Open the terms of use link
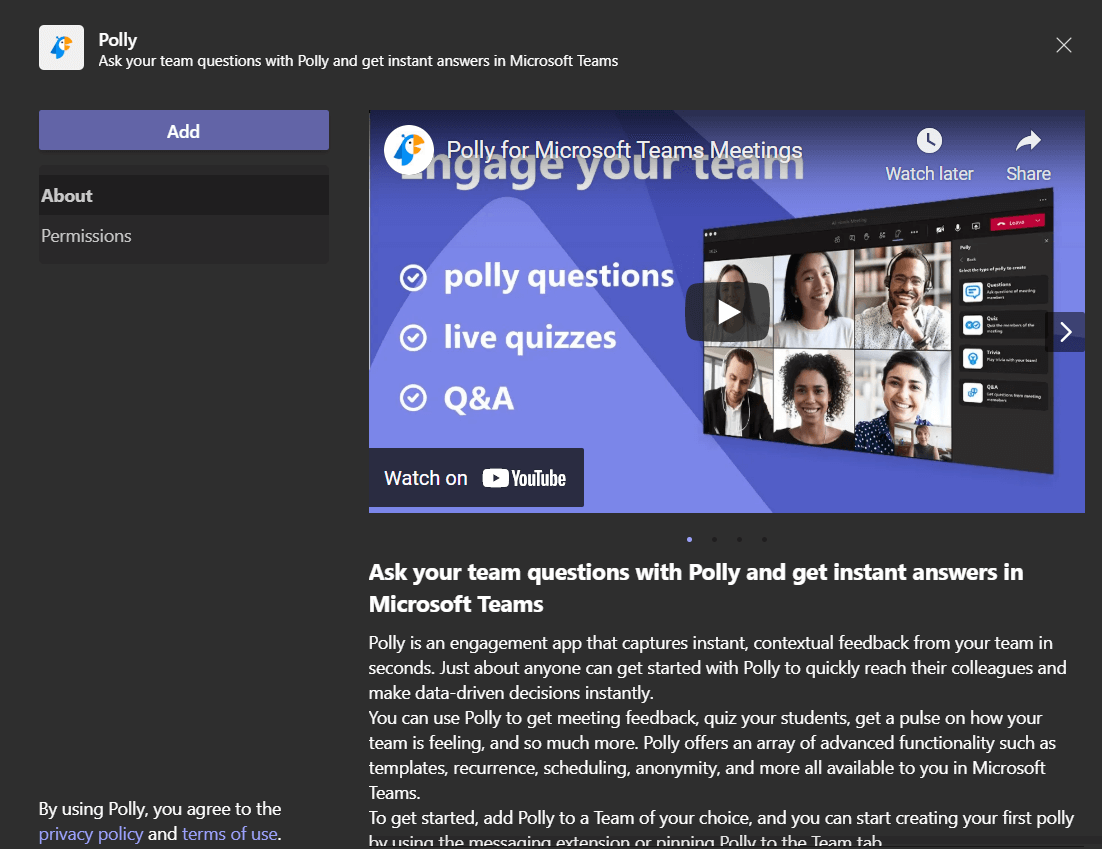This screenshot has width=1102, height=849. click(229, 834)
